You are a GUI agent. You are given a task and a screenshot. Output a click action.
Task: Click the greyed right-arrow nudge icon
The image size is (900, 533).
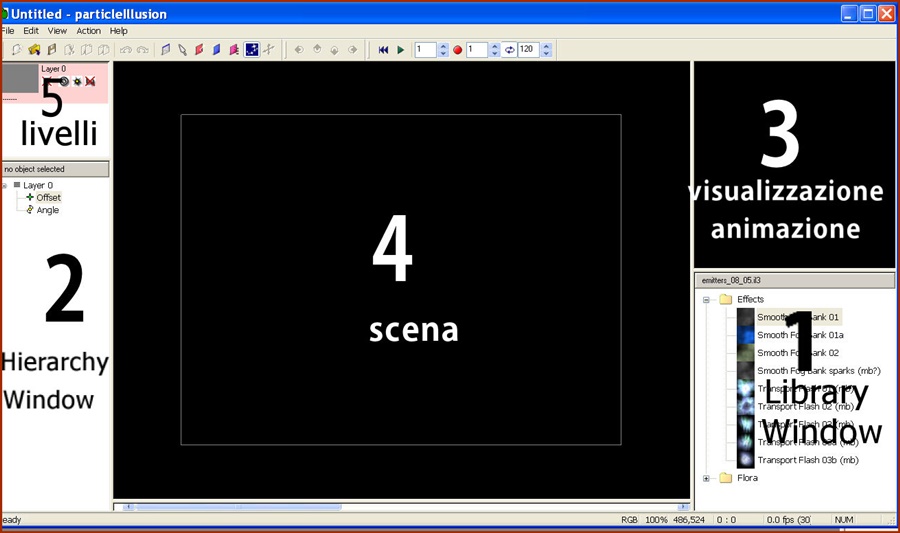pyautogui.click(x=353, y=50)
